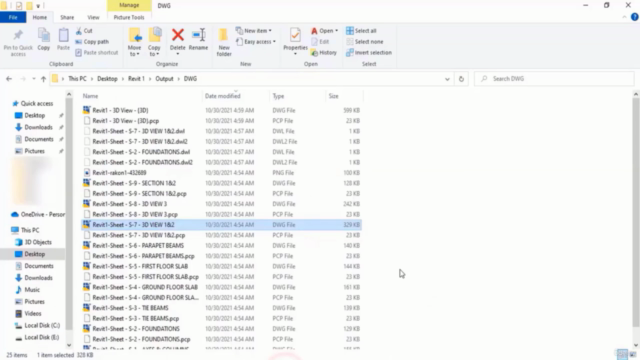The height and width of the screenshot is (360, 640).
Task: Sort files by Size column header
Action: pos(344,96)
